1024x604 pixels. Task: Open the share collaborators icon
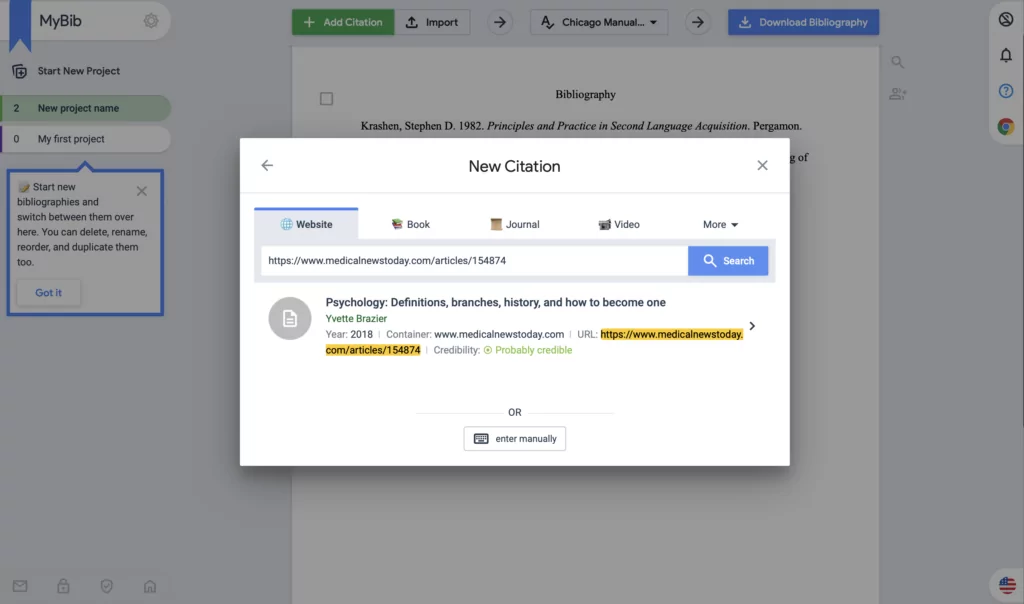[897, 94]
